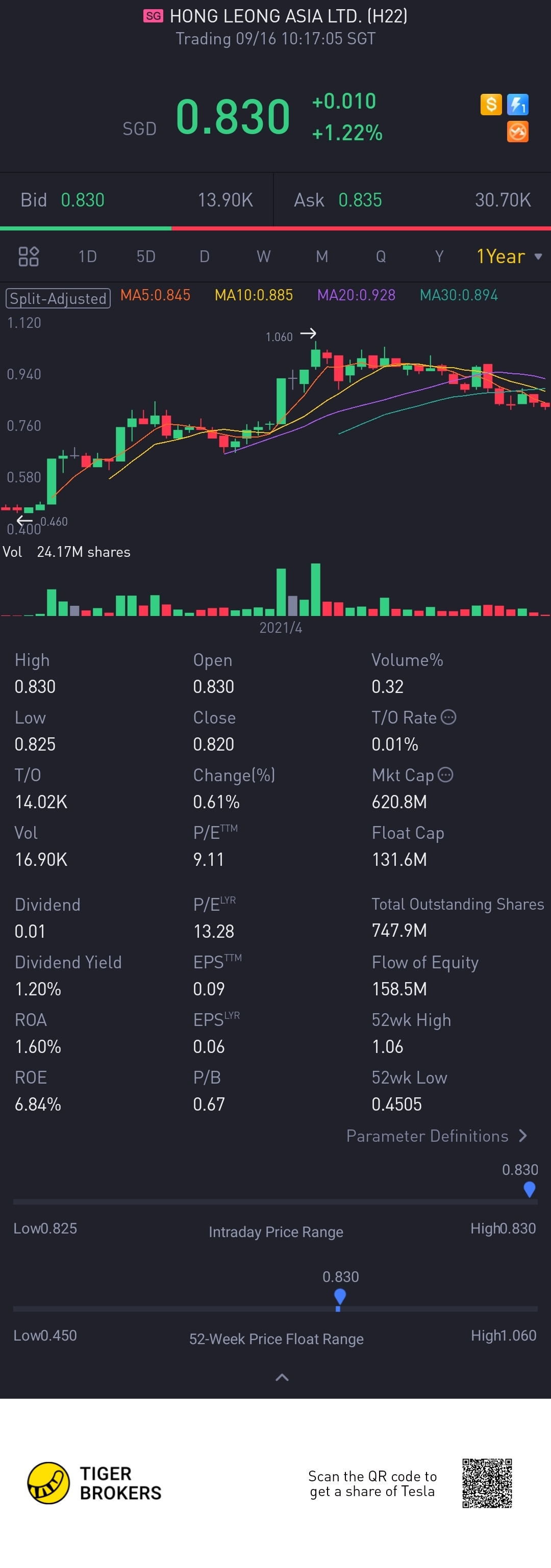The width and height of the screenshot is (551, 1568).
Task: Switch to the 5D chart tab
Action: [145, 256]
